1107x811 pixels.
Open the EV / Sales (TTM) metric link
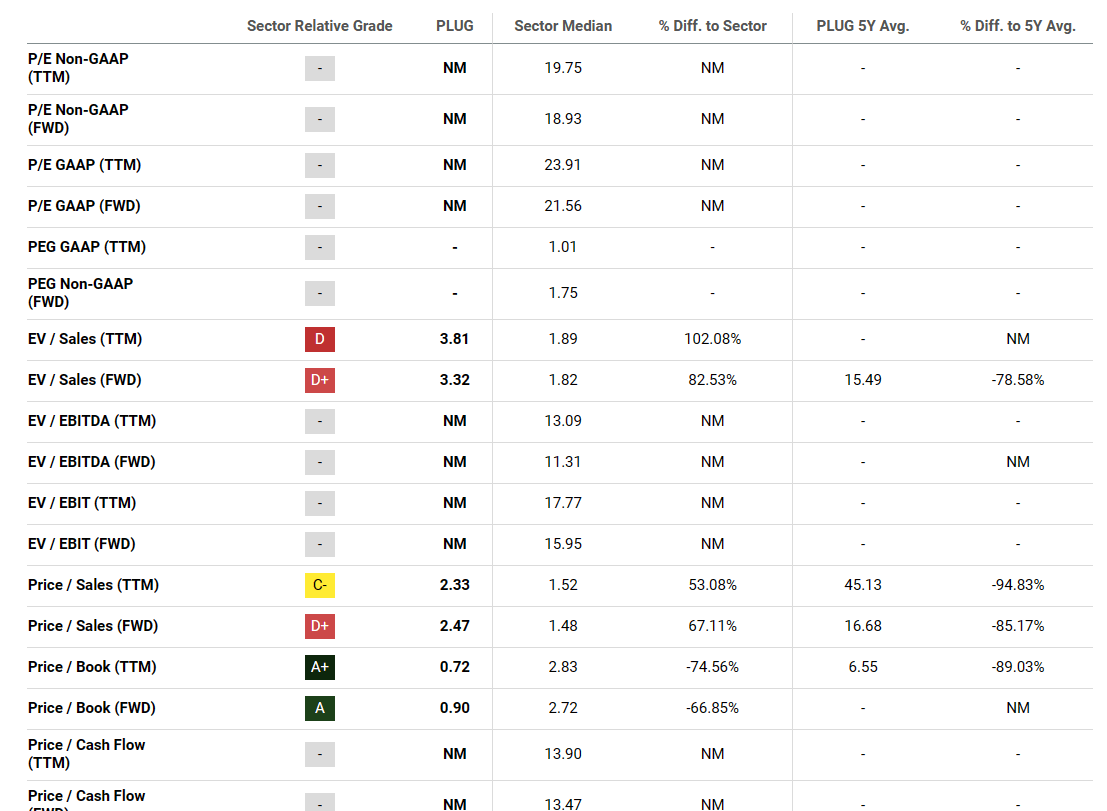click(85, 339)
